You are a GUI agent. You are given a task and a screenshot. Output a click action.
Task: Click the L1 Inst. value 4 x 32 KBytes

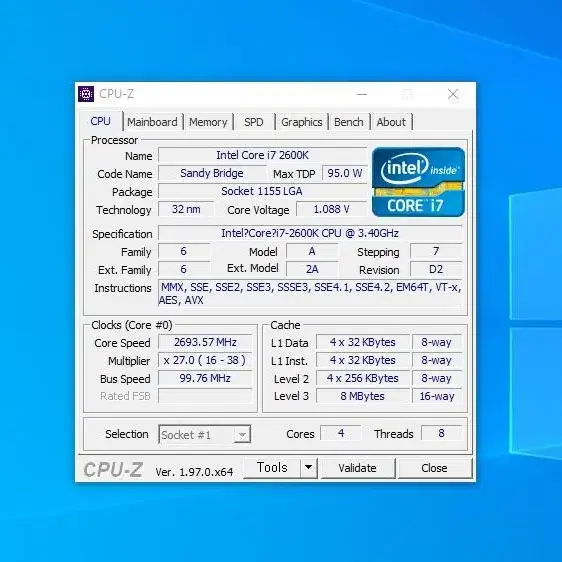(x=363, y=360)
